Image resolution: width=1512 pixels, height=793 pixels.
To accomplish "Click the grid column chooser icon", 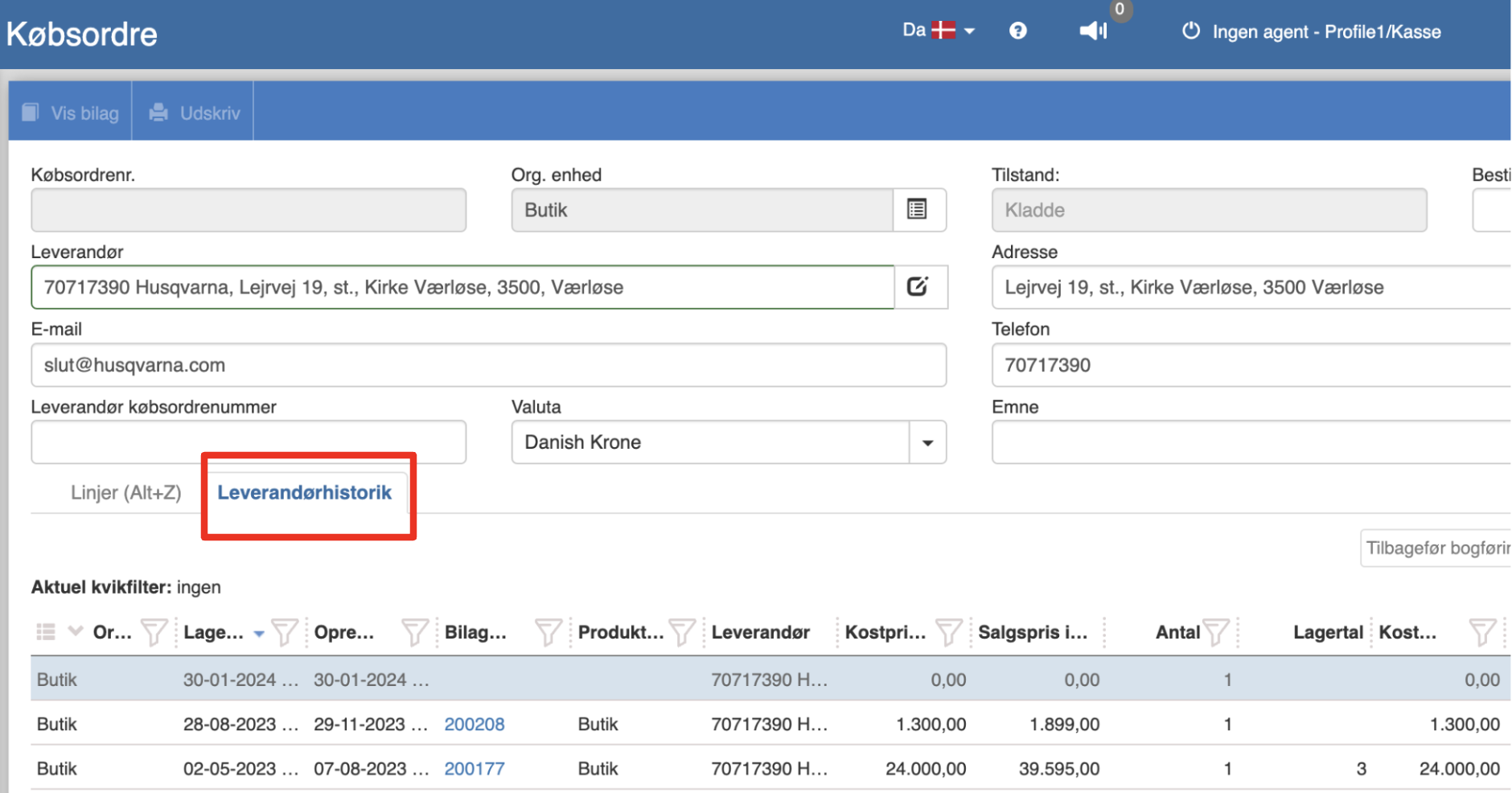I will (x=46, y=632).
